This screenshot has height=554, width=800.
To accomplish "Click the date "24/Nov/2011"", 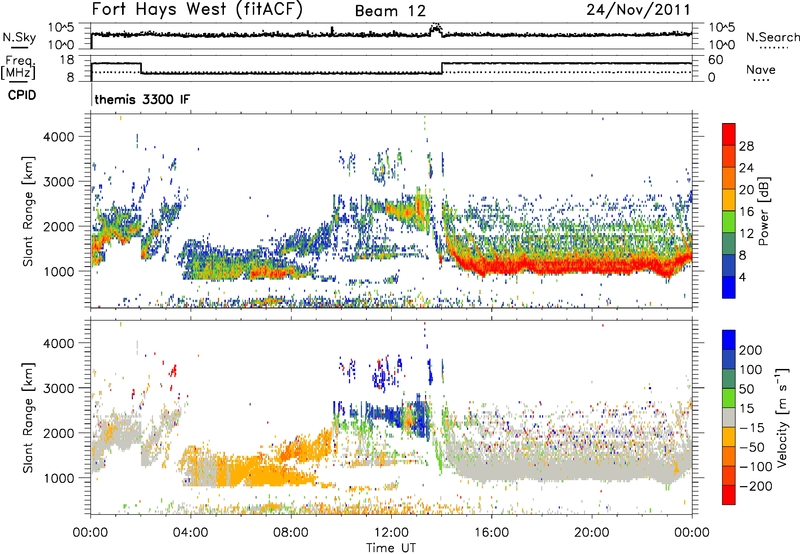I will [x=638, y=9].
